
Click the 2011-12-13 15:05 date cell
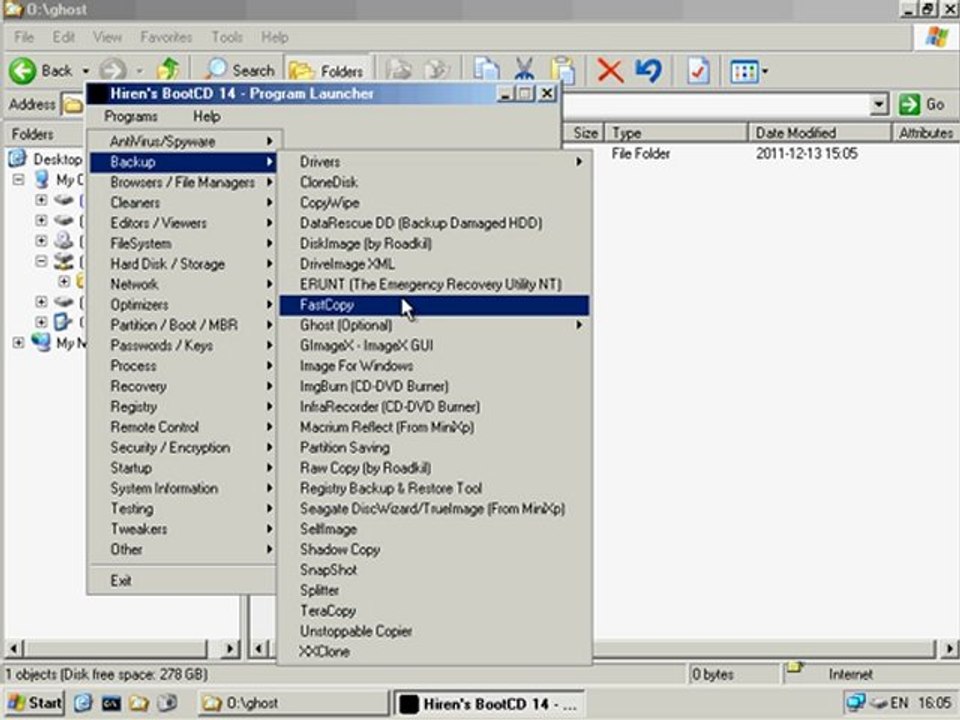(x=806, y=154)
